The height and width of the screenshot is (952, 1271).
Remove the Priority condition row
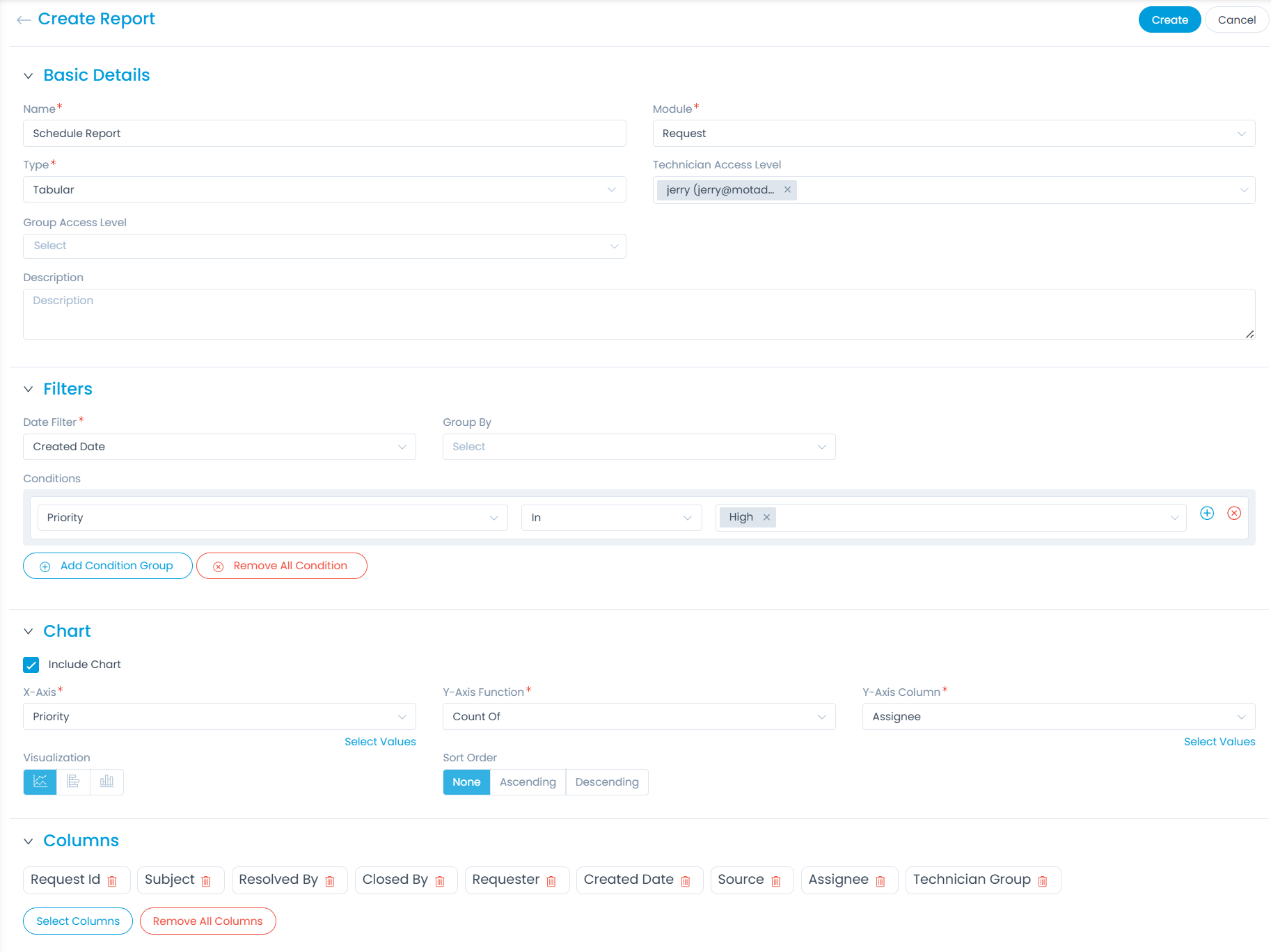click(x=1233, y=514)
